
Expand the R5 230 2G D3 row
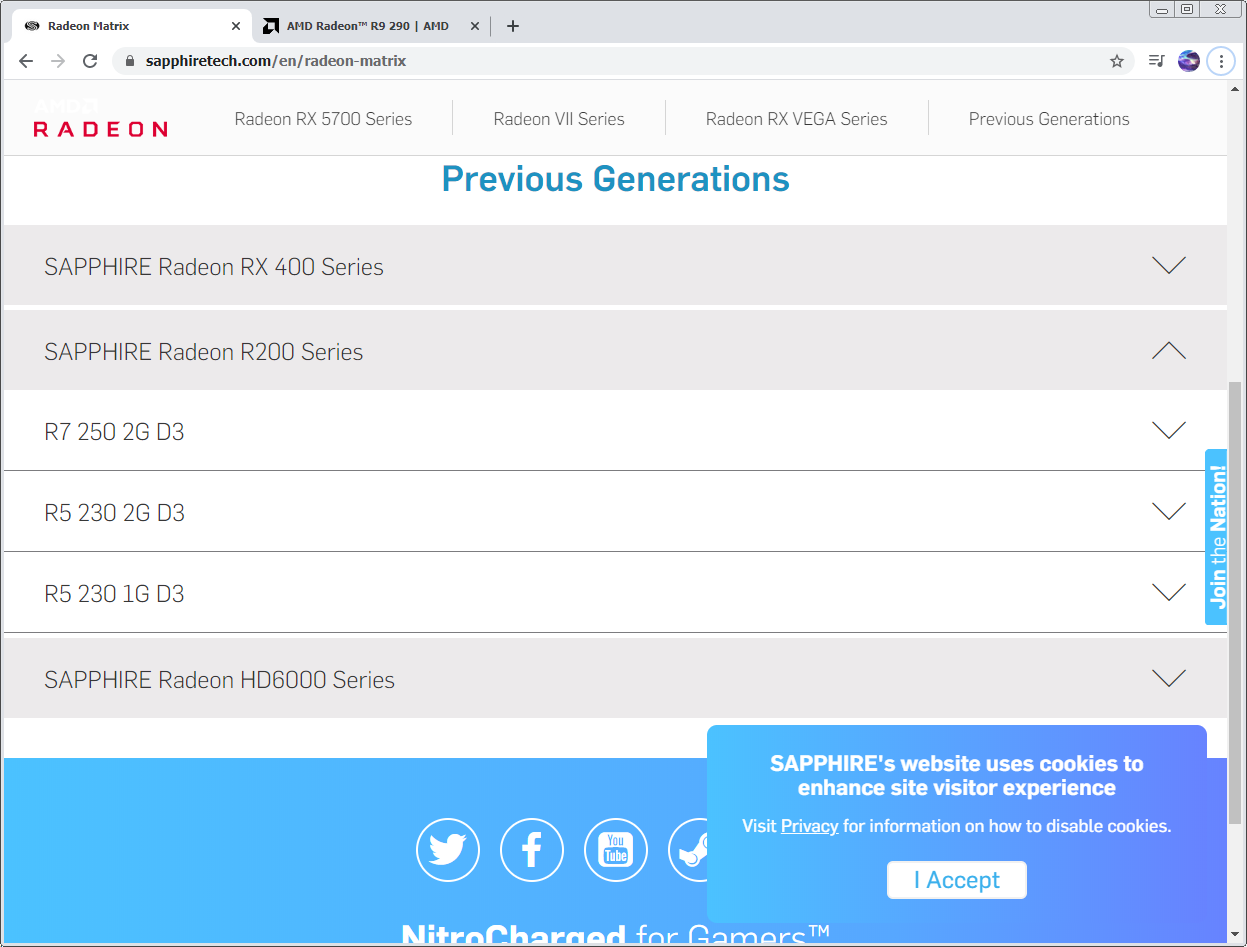pos(615,512)
